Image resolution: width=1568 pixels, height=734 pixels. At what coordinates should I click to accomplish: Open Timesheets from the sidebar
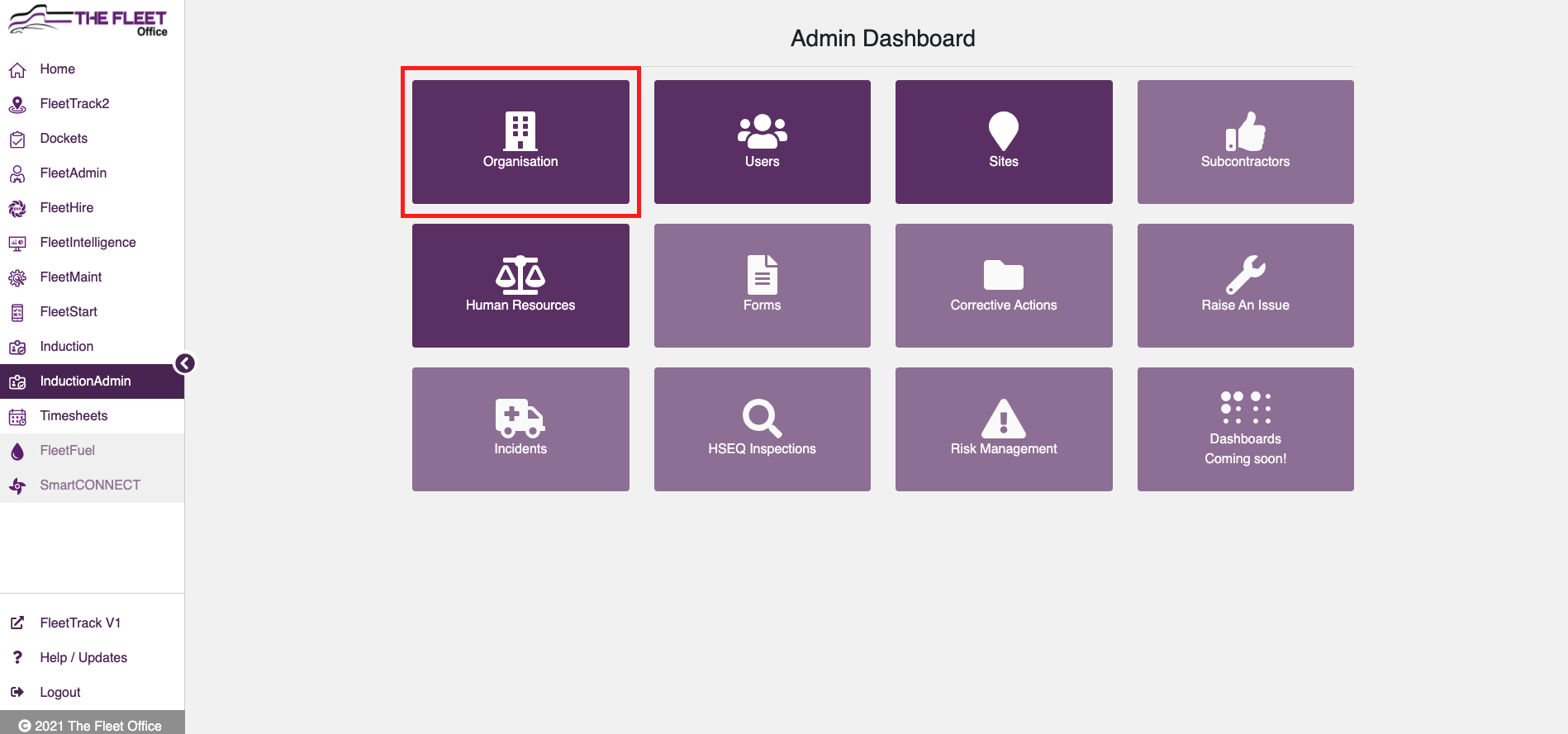pos(92,416)
